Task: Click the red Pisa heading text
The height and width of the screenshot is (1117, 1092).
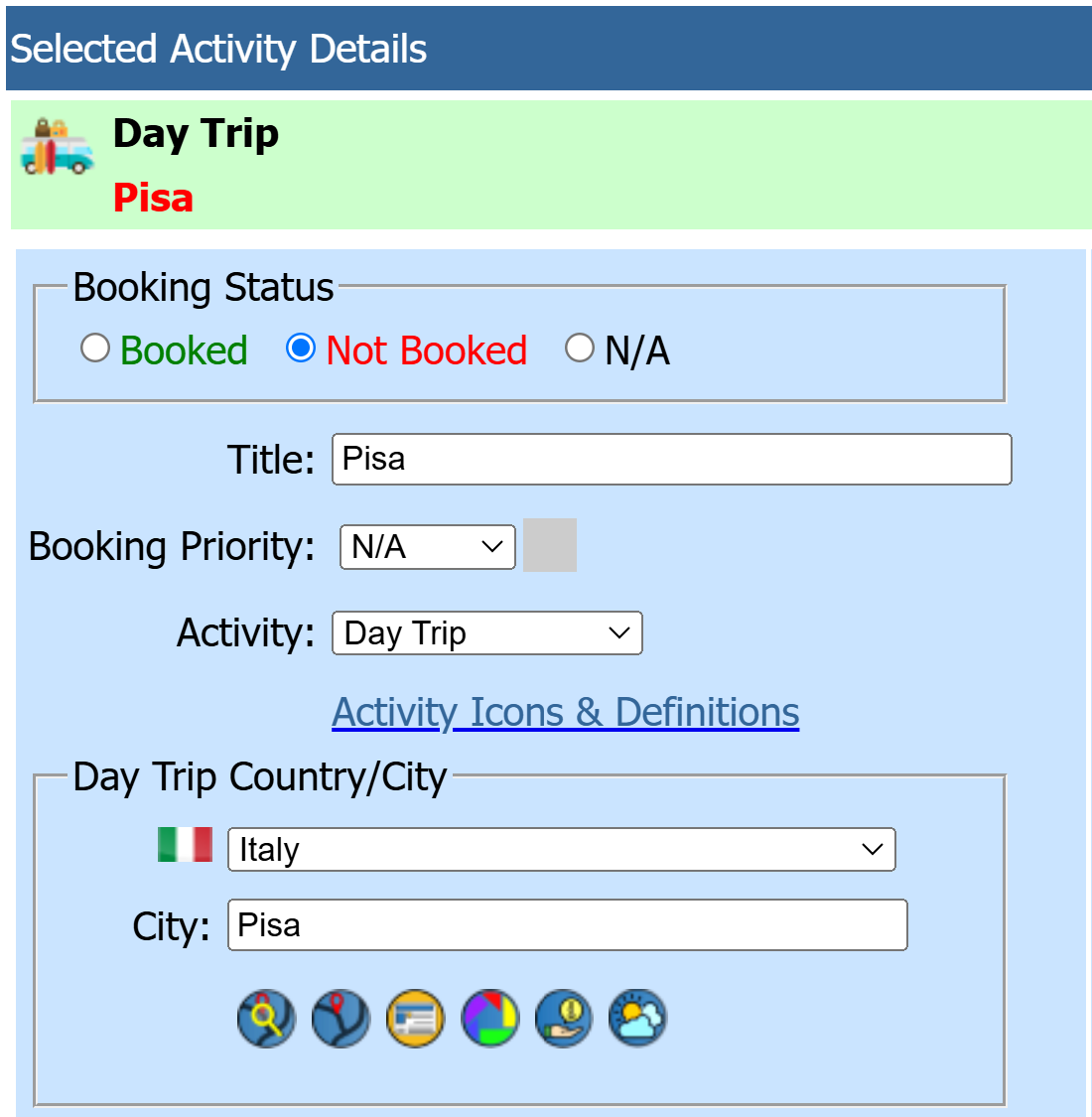Action: coord(153,198)
